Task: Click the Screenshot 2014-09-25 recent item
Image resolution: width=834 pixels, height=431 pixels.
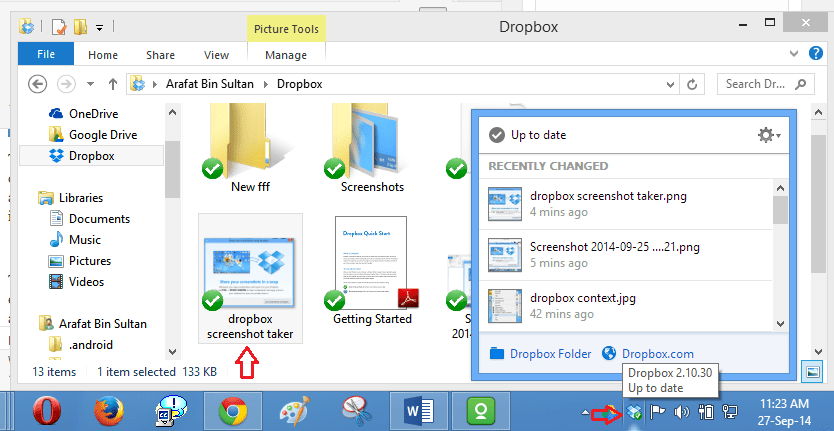Action: pyautogui.click(x=626, y=255)
